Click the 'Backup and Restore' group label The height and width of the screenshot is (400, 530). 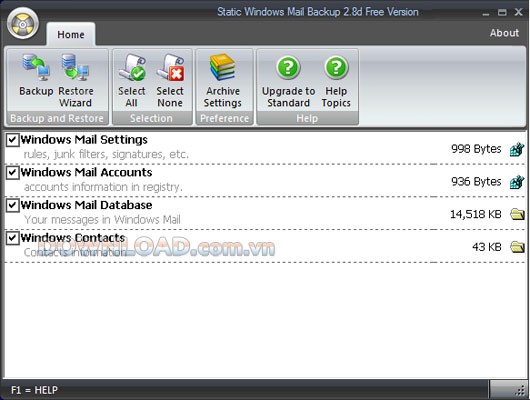pyautogui.click(x=57, y=118)
